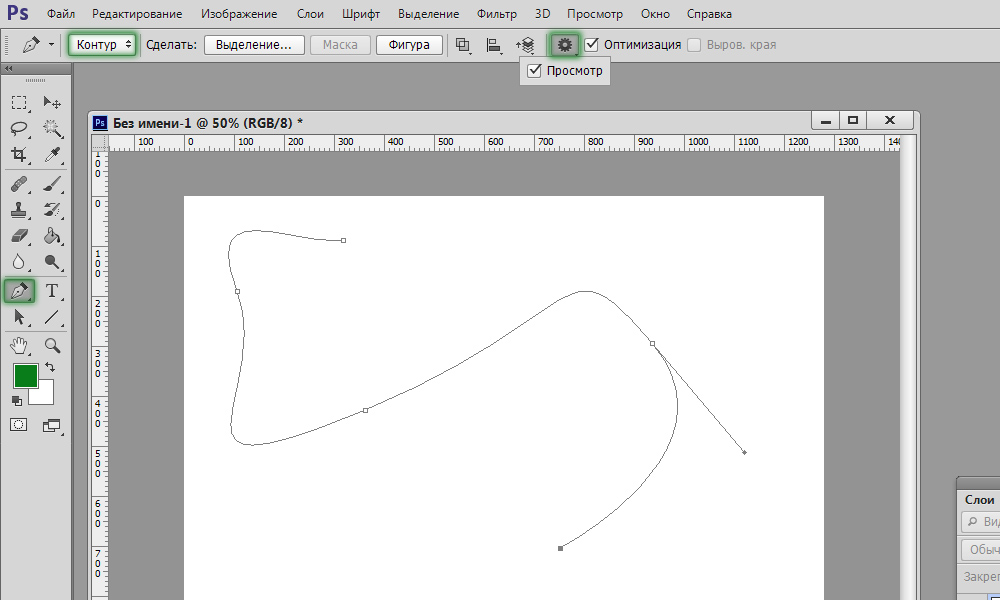Select the Eraser tool
This screenshot has width=1000, height=600.
[x=19, y=236]
